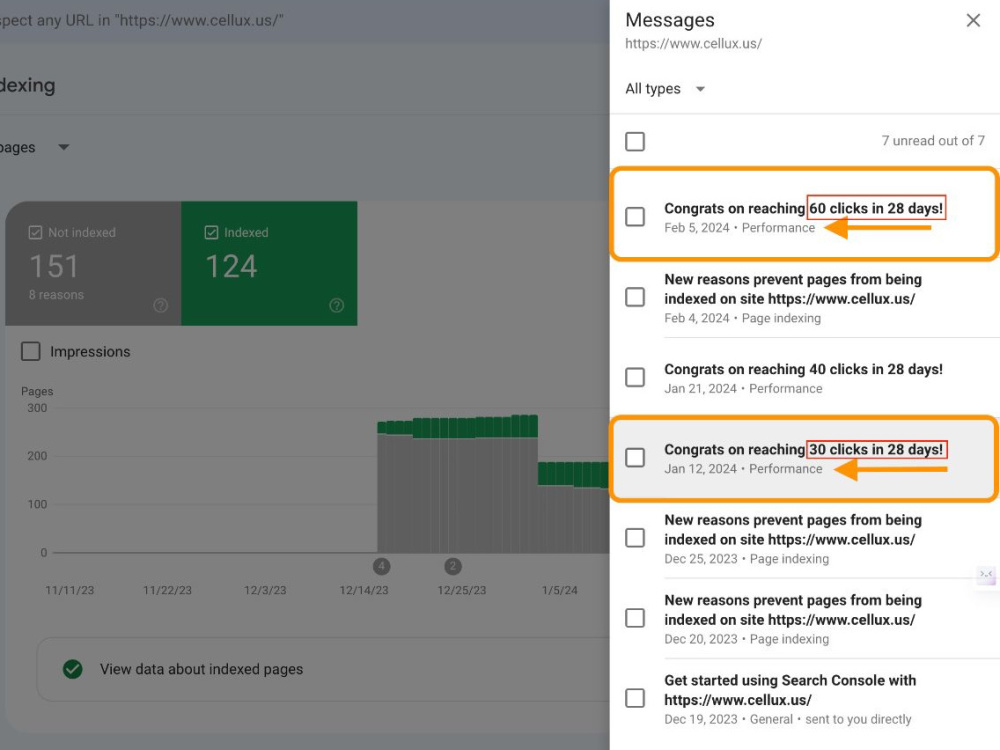Expand the pages dropdown arrow

click(63, 147)
